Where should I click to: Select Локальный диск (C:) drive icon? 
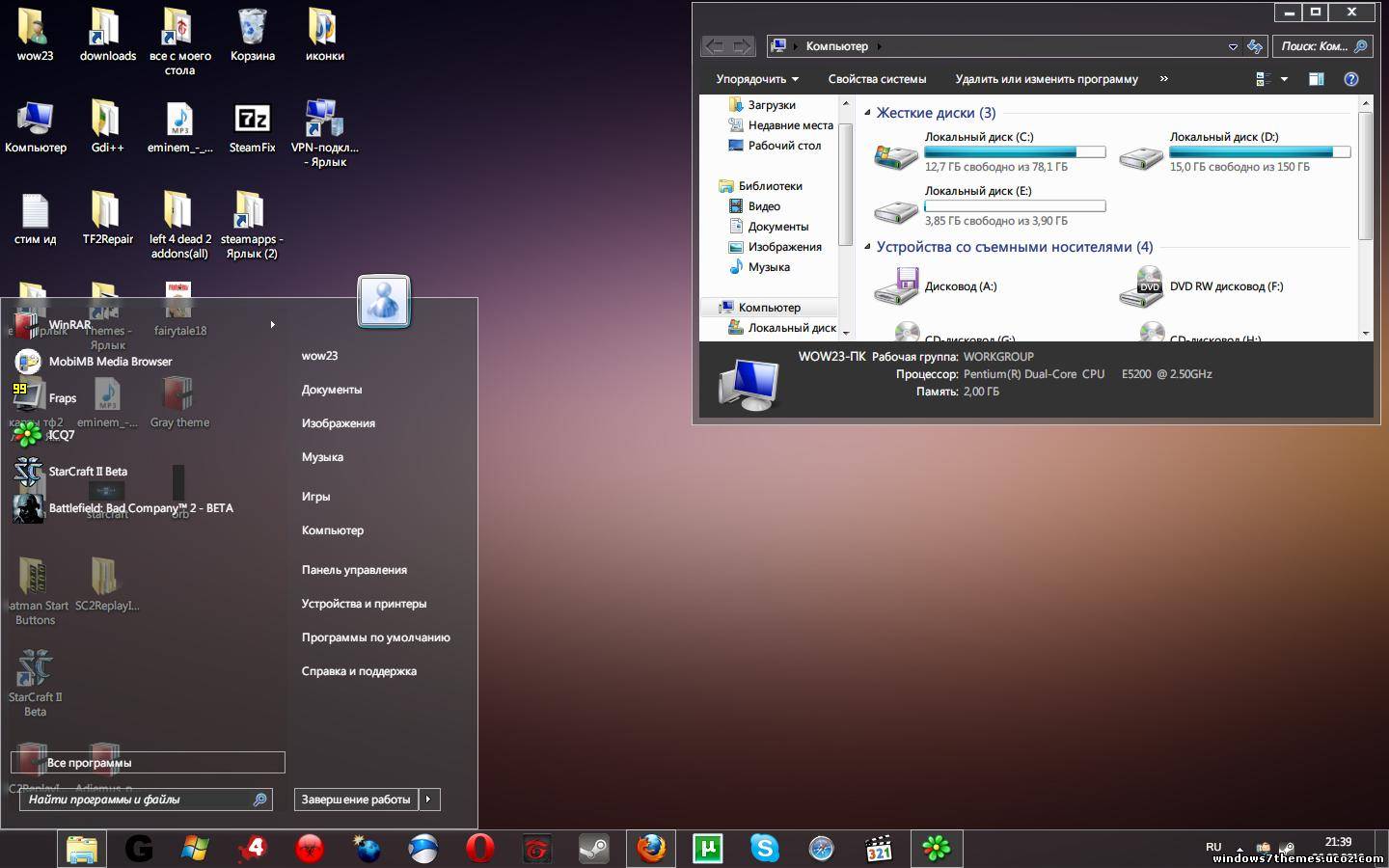pyautogui.click(x=896, y=155)
